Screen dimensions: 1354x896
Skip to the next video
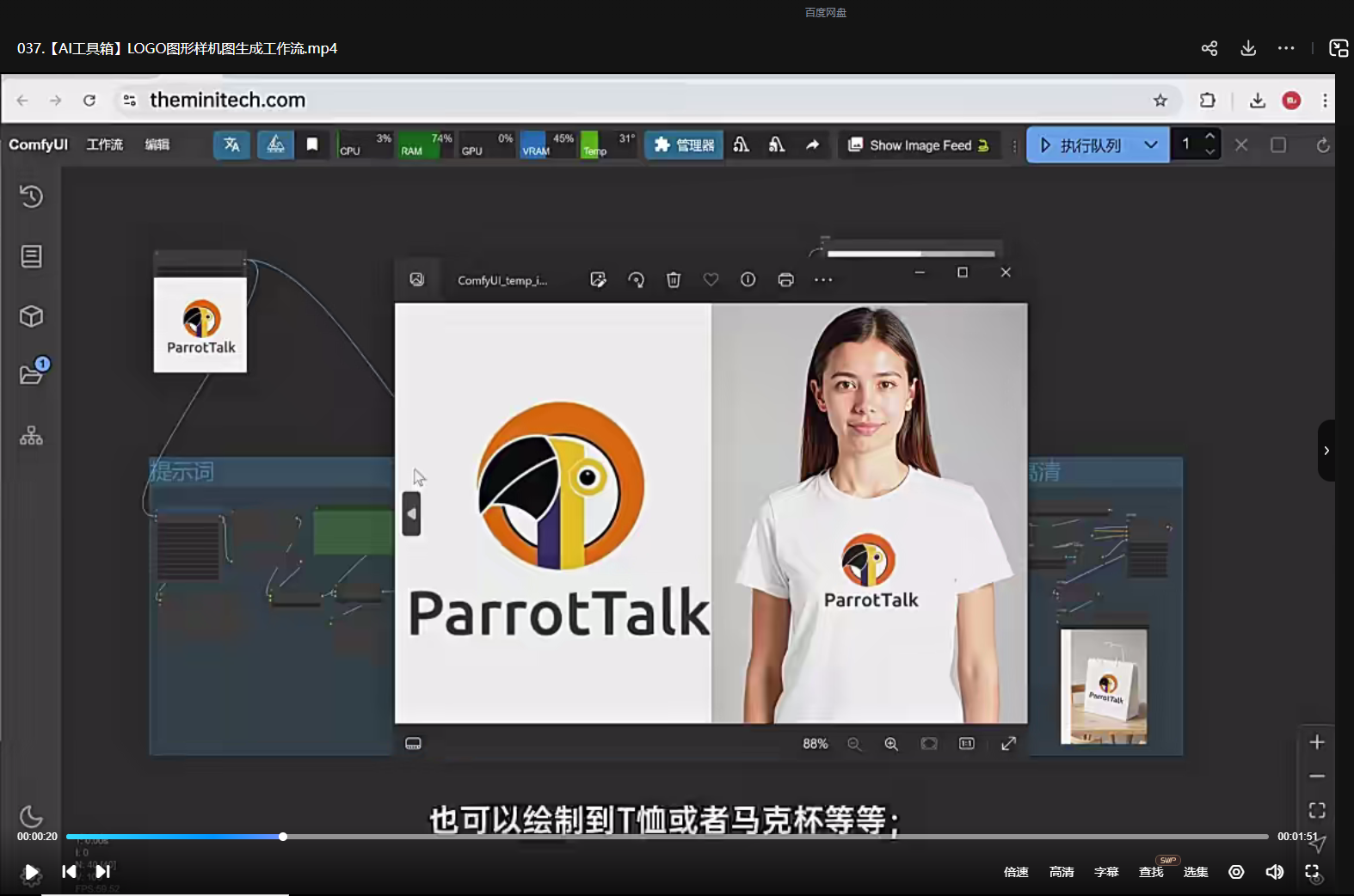pyautogui.click(x=102, y=872)
